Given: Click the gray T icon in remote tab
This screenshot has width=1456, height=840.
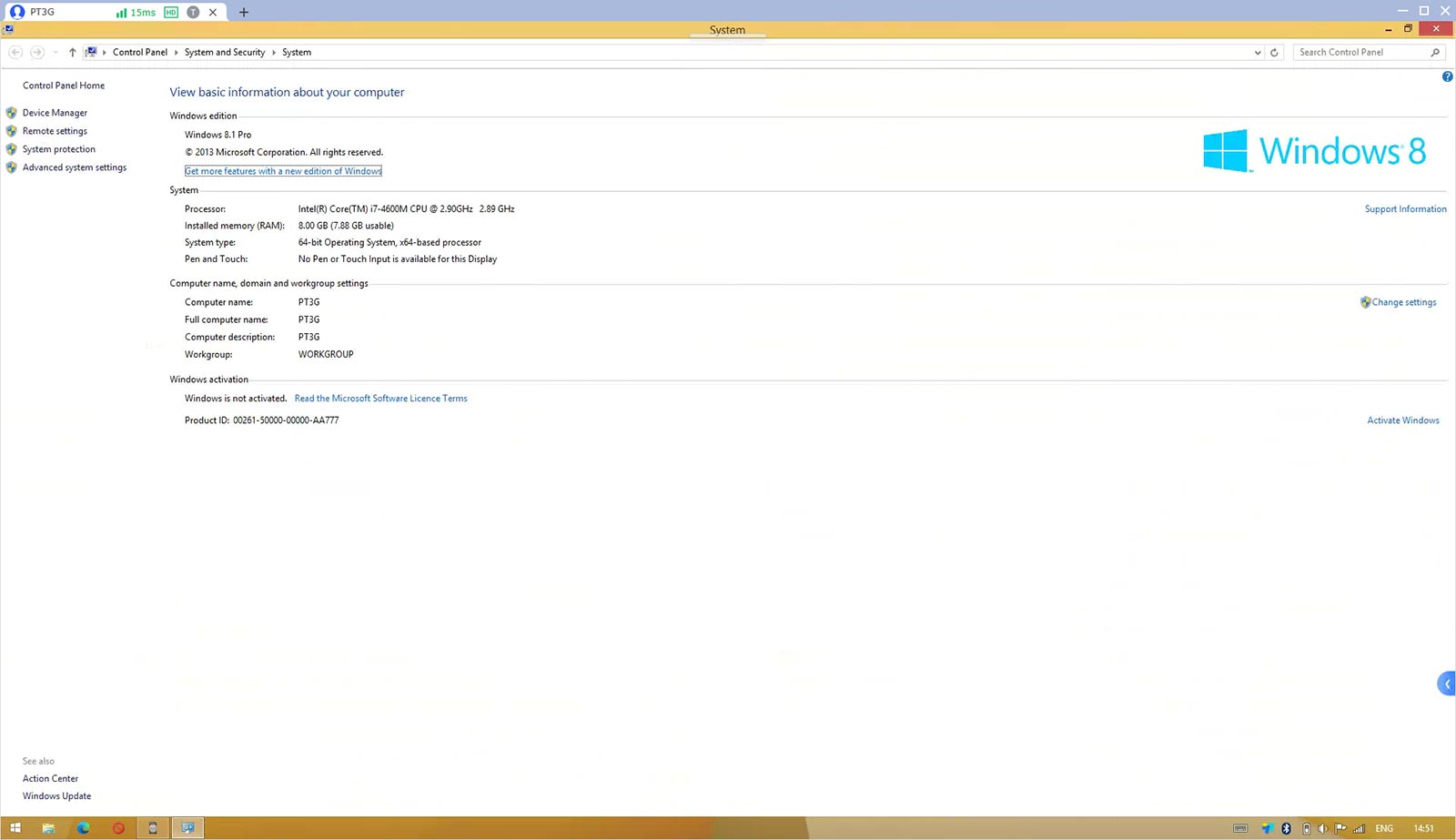Looking at the screenshot, I should [x=193, y=13].
